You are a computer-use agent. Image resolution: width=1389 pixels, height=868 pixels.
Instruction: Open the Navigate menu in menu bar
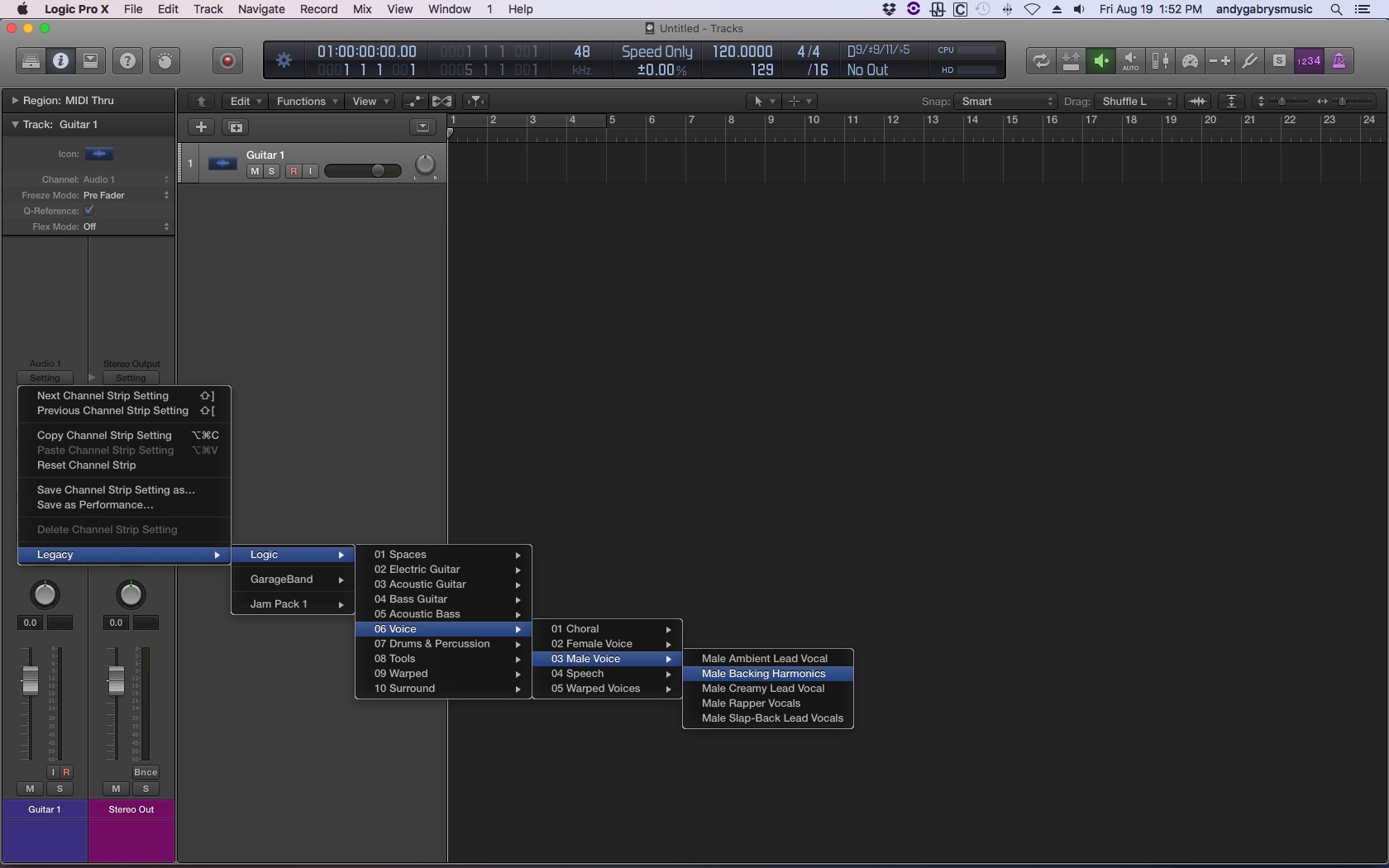pyautogui.click(x=261, y=9)
